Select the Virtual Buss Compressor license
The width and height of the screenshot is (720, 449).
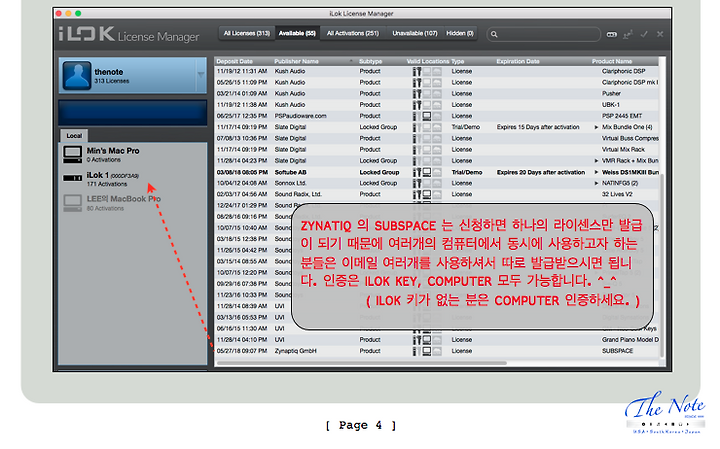[x=437, y=138]
